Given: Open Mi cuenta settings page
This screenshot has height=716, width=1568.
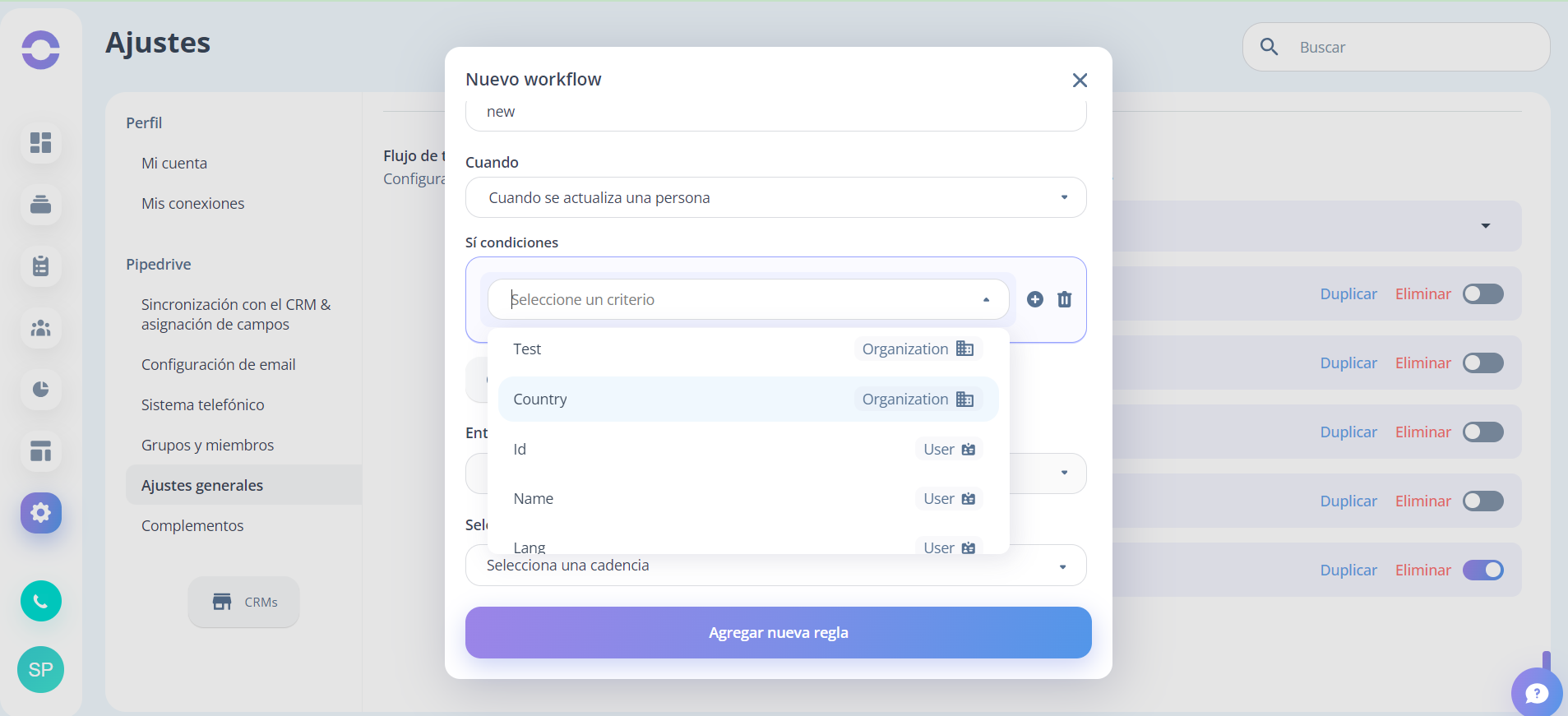Looking at the screenshot, I should [174, 163].
